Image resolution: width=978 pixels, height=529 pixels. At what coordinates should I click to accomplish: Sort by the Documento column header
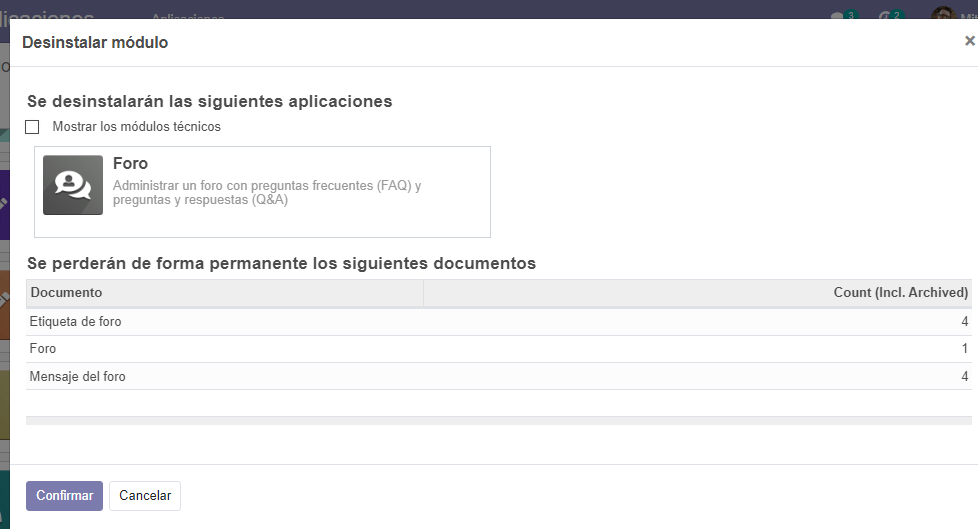pos(66,292)
